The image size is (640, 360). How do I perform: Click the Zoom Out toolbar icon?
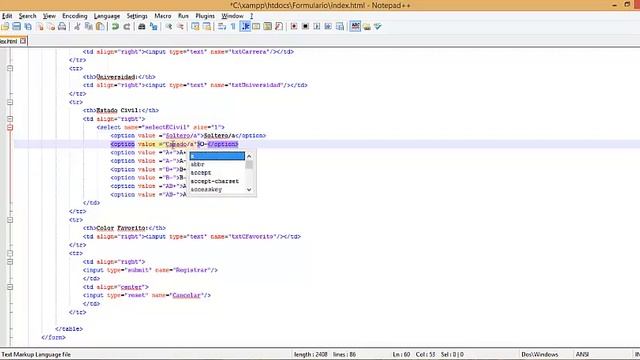[x=180, y=27]
